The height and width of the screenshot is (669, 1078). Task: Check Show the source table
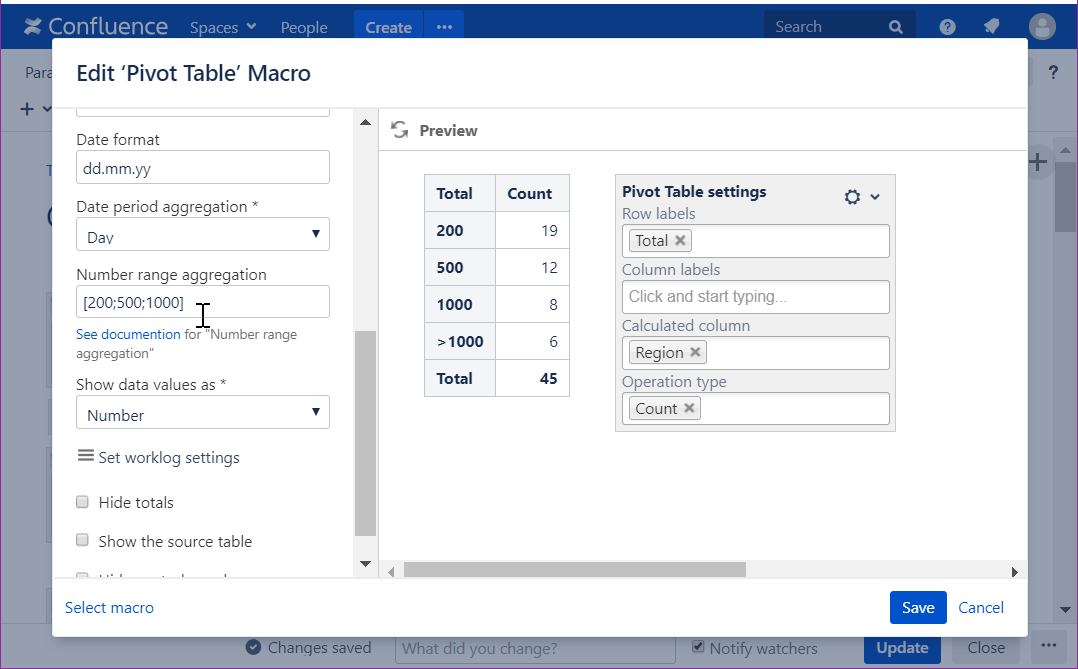[x=83, y=540]
